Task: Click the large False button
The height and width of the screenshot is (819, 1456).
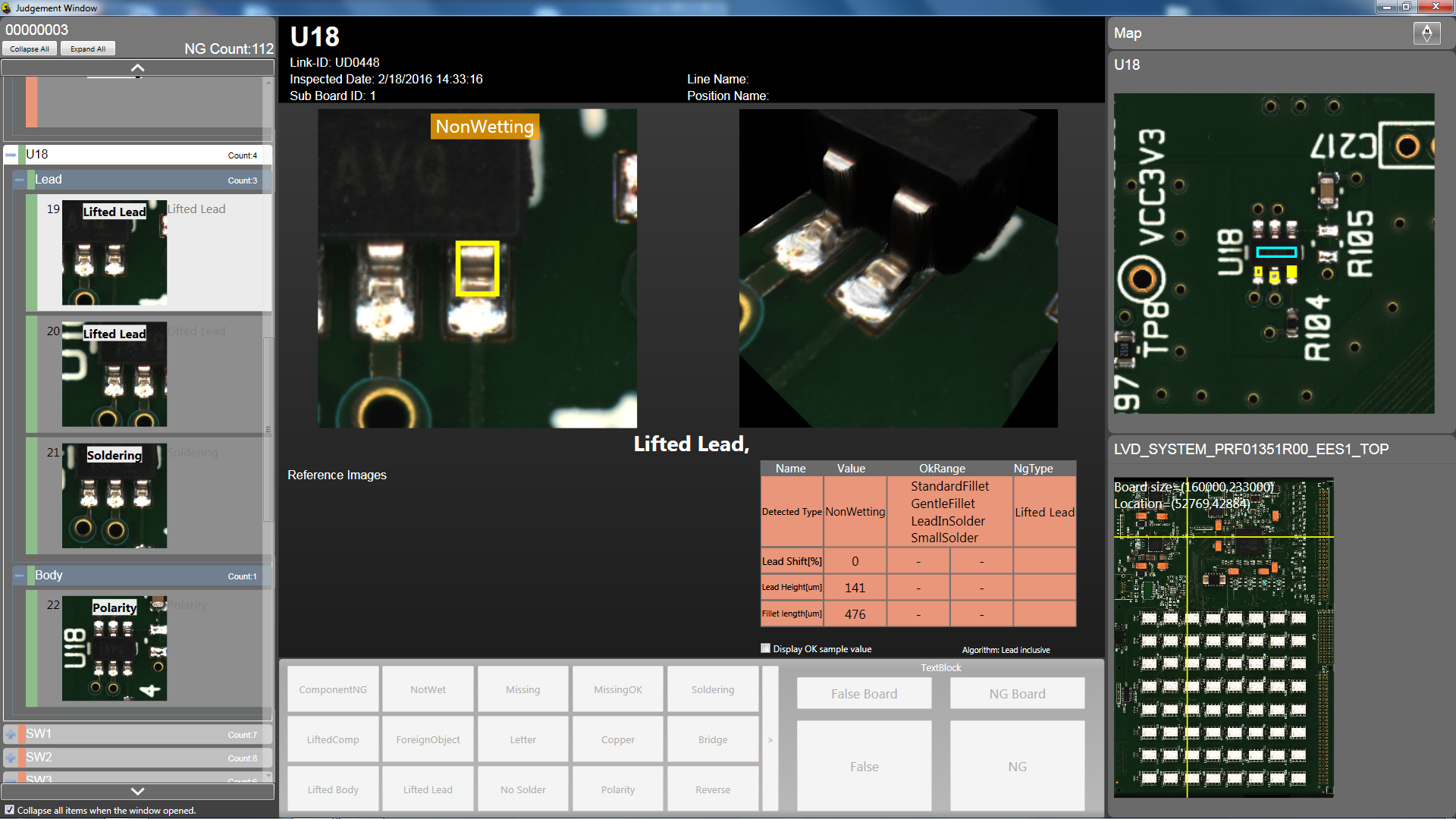Action: tap(864, 766)
